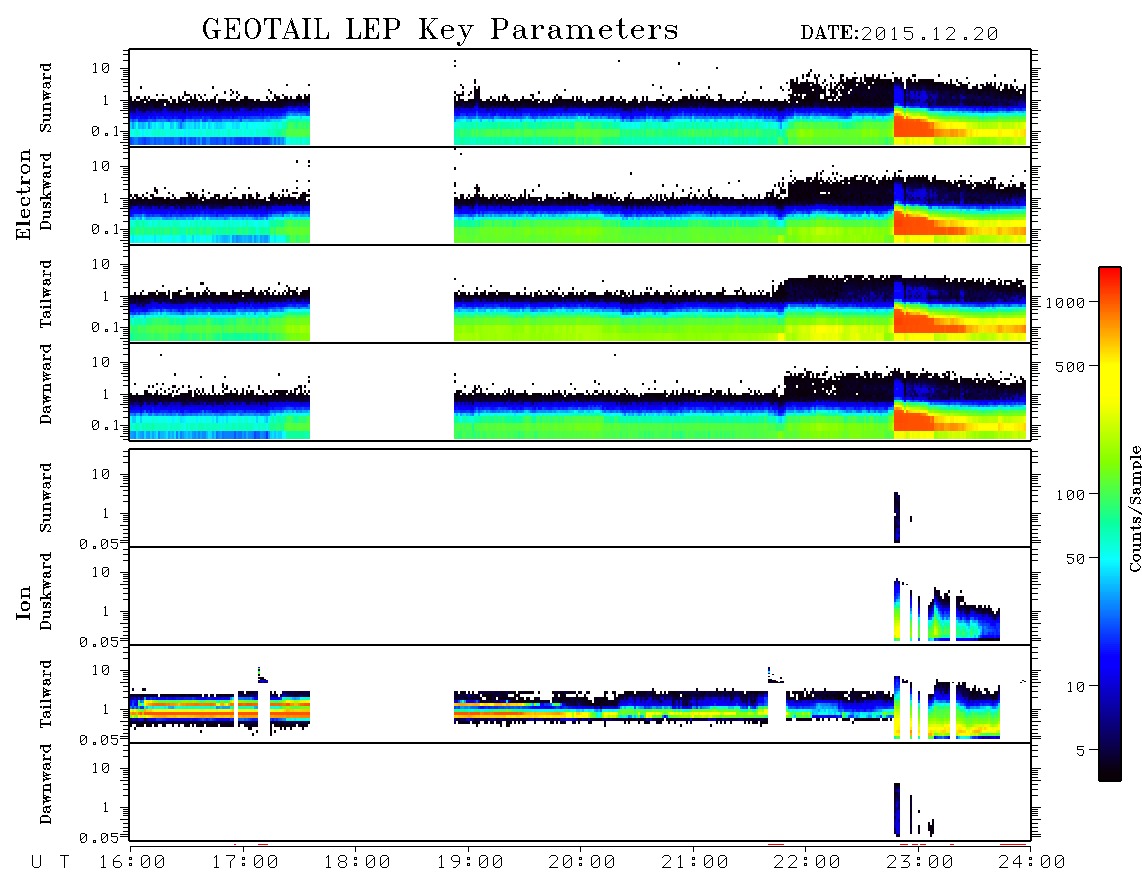Click the 20:00 time axis label

pos(582,863)
